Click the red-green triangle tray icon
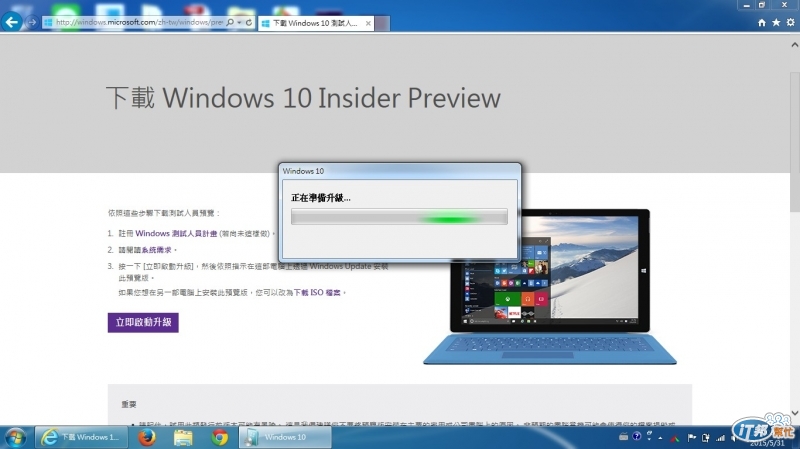 click(675, 438)
